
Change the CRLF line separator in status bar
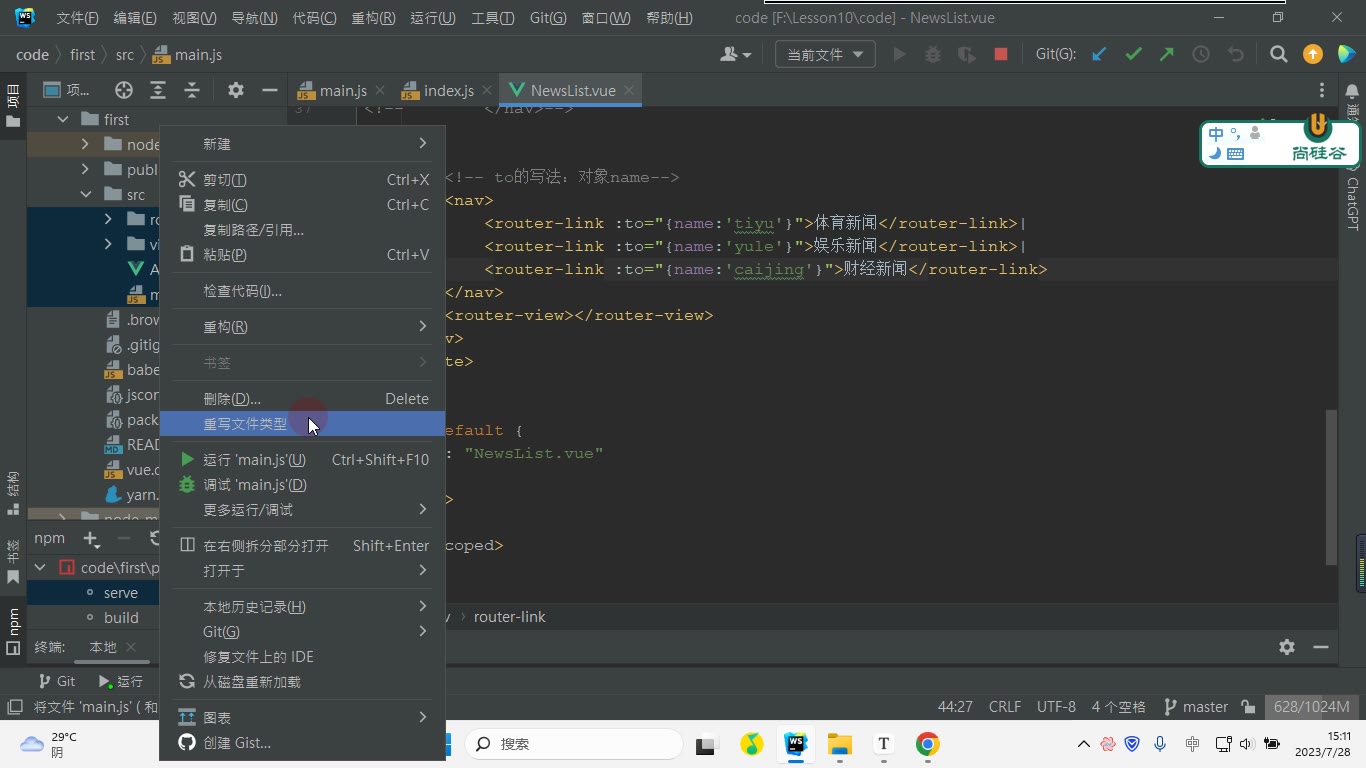click(1005, 707)
